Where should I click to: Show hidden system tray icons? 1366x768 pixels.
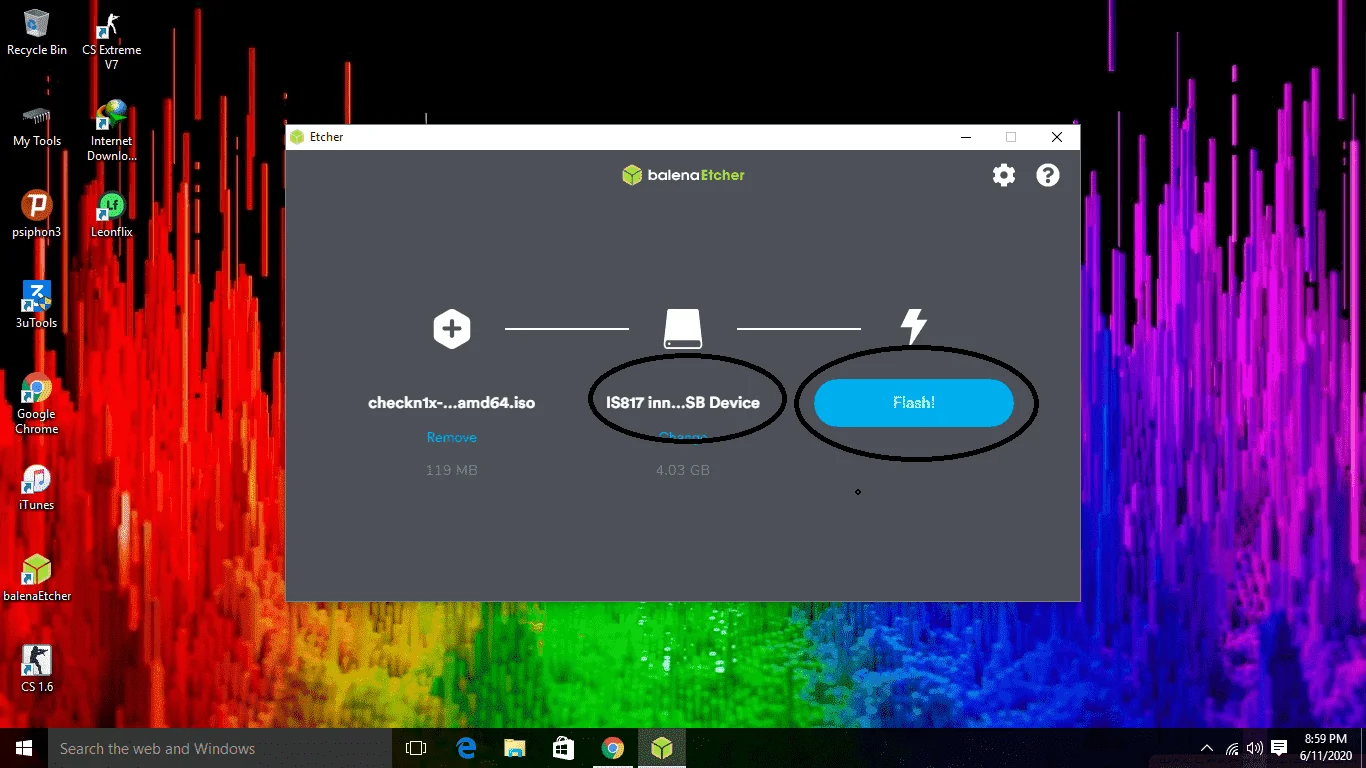pyautogui.click(x=1207, y=748)
